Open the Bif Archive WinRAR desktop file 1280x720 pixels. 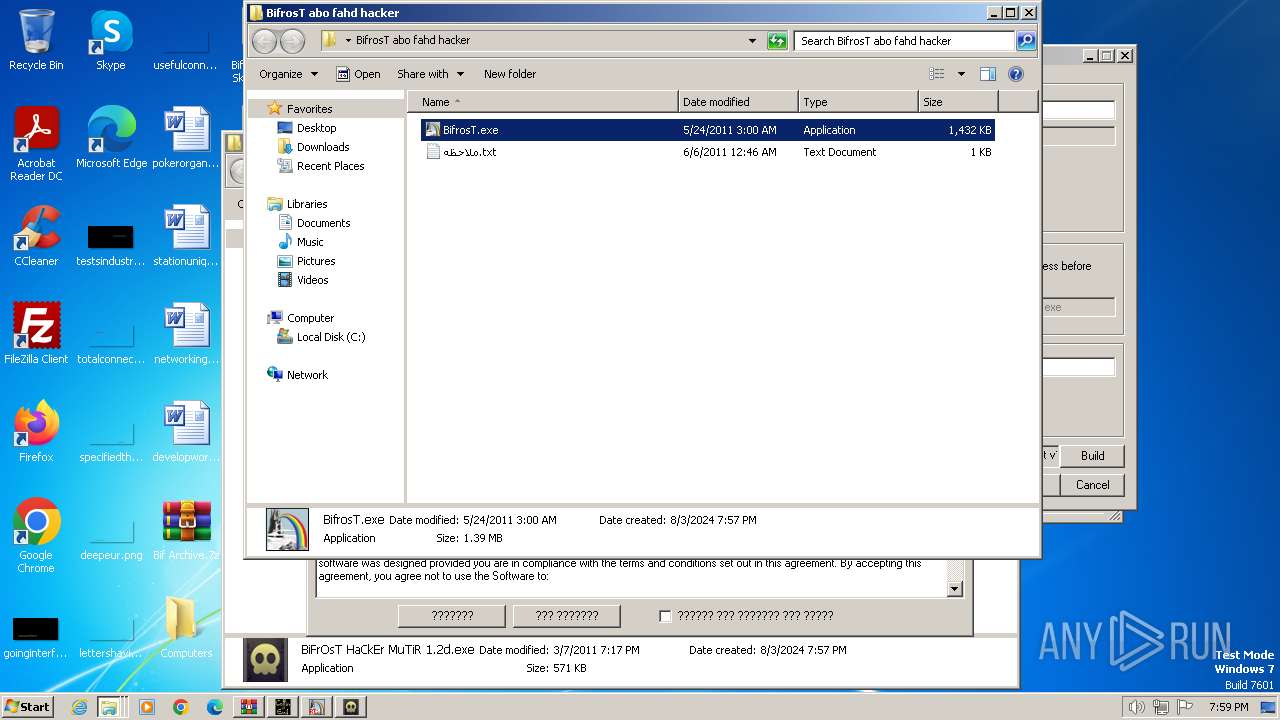coord(187,530)
